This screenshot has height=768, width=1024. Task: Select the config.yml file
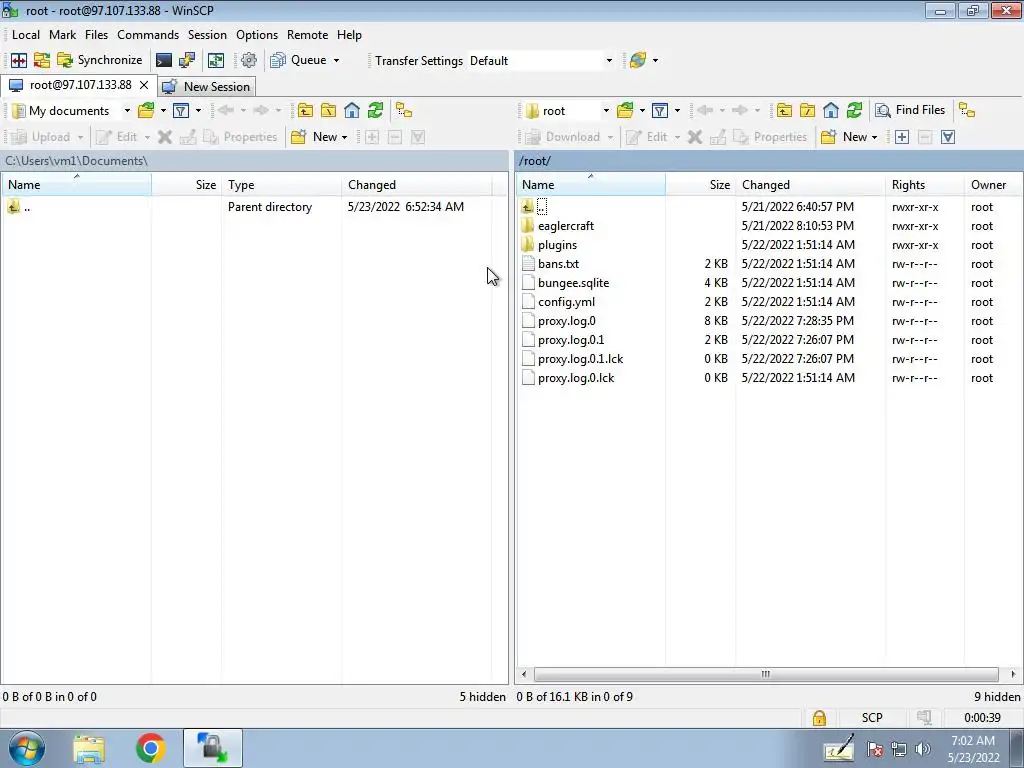point(566,302)
